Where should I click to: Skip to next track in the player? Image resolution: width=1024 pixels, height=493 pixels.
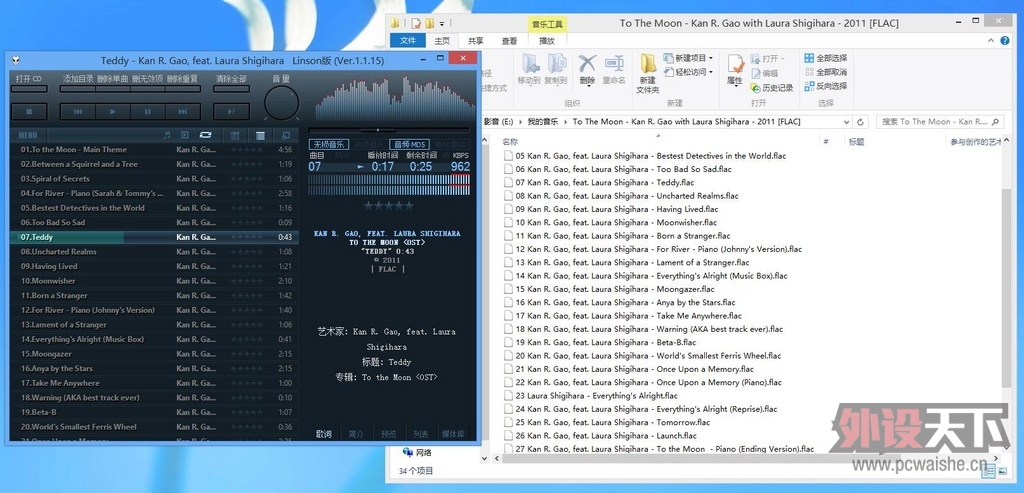coord(183,112)
